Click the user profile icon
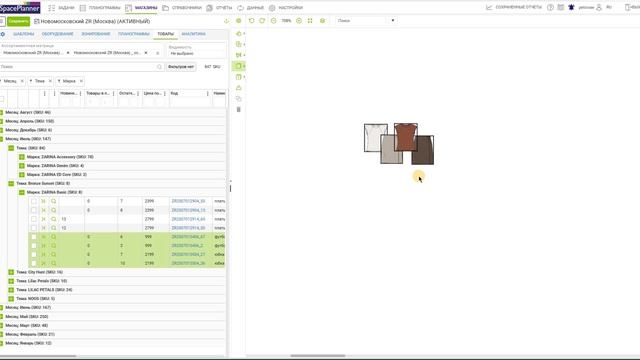 (x=599, y=7)
